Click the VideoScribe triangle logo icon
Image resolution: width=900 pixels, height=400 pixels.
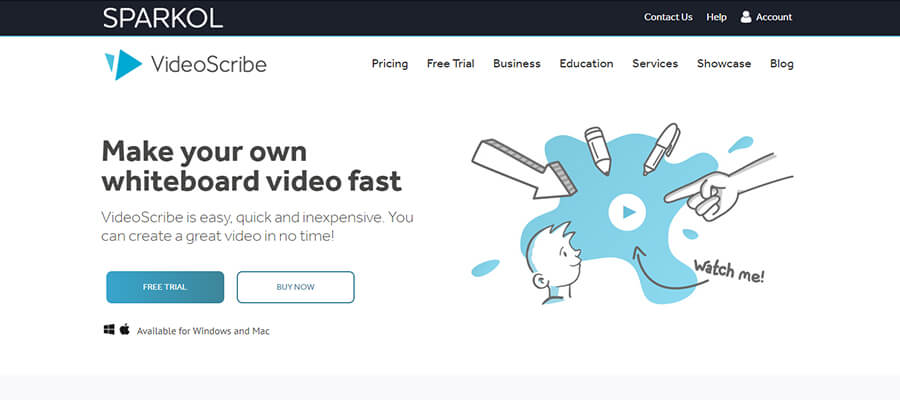tap(123, 64)
